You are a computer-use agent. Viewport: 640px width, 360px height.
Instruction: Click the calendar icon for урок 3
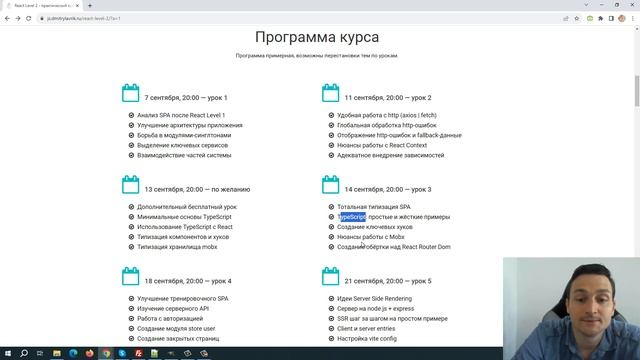coord(331,184)
